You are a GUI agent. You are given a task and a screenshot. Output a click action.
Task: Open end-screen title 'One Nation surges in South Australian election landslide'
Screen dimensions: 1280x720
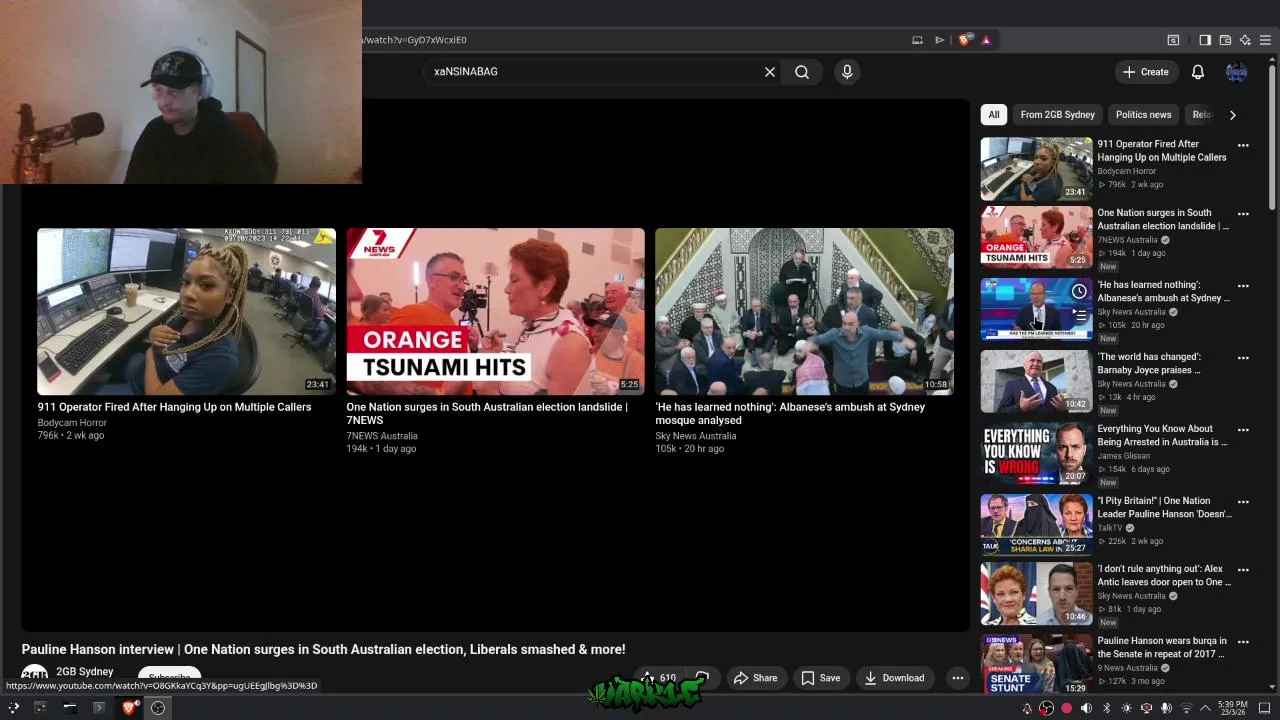(486, 414)
